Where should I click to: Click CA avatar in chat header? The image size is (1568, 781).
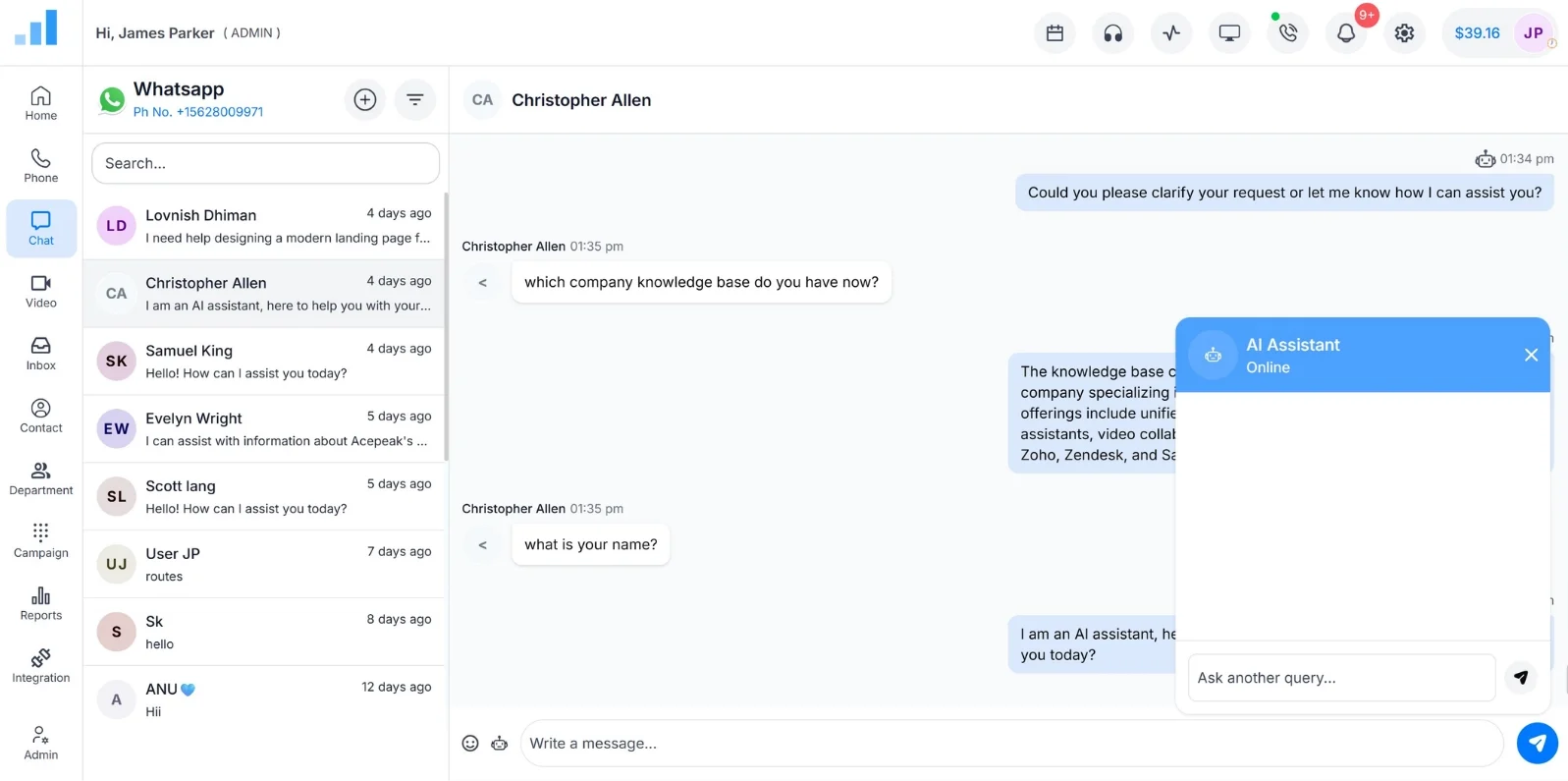point(482,100)
